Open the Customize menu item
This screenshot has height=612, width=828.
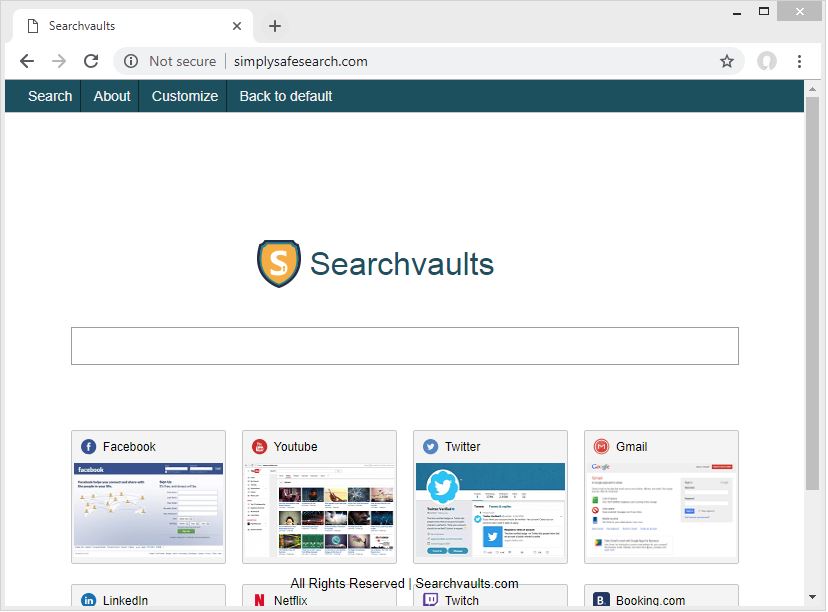pos(185,96)
